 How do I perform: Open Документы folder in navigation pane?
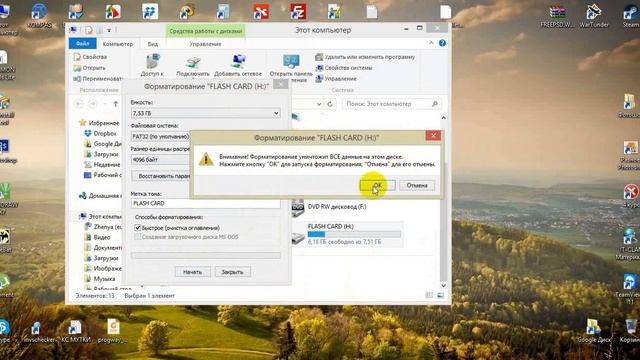coord(103,248)
